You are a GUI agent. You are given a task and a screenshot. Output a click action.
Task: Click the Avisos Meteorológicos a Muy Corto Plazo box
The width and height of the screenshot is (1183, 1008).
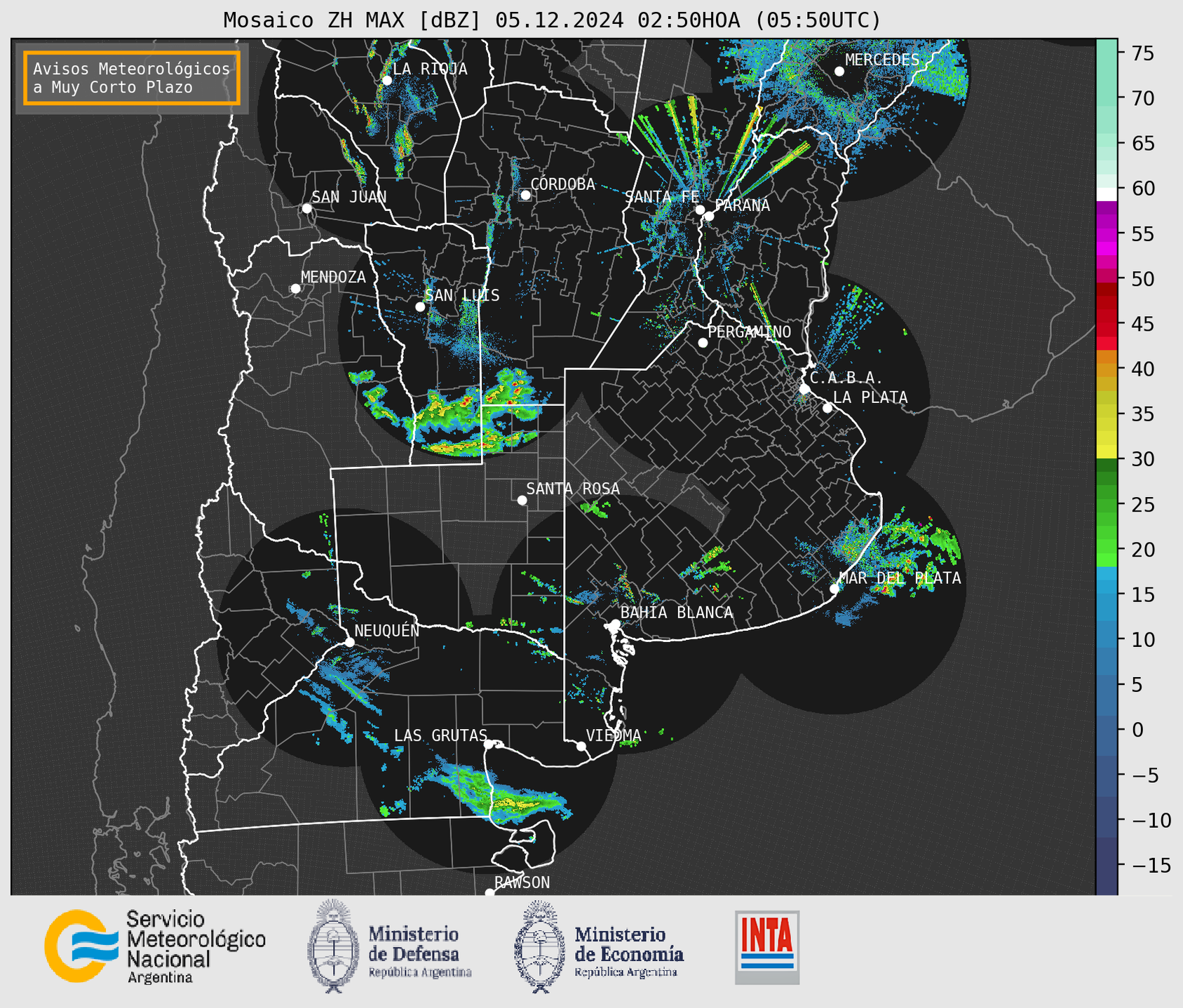point(132,78)
